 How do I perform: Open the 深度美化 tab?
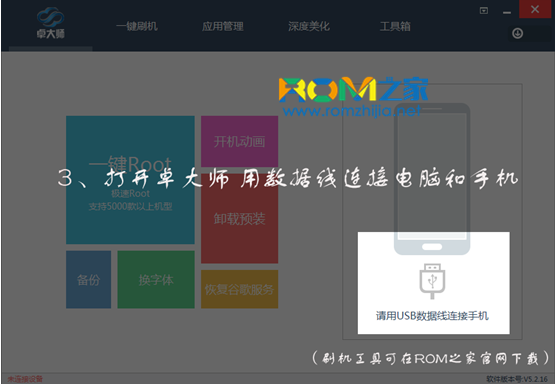[309, 26]
